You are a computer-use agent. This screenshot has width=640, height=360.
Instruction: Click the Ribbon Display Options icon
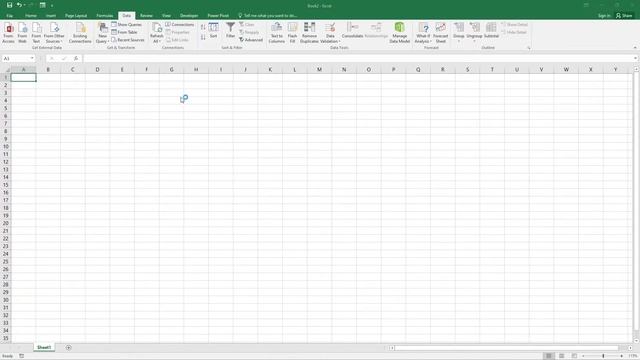(586, 5)
